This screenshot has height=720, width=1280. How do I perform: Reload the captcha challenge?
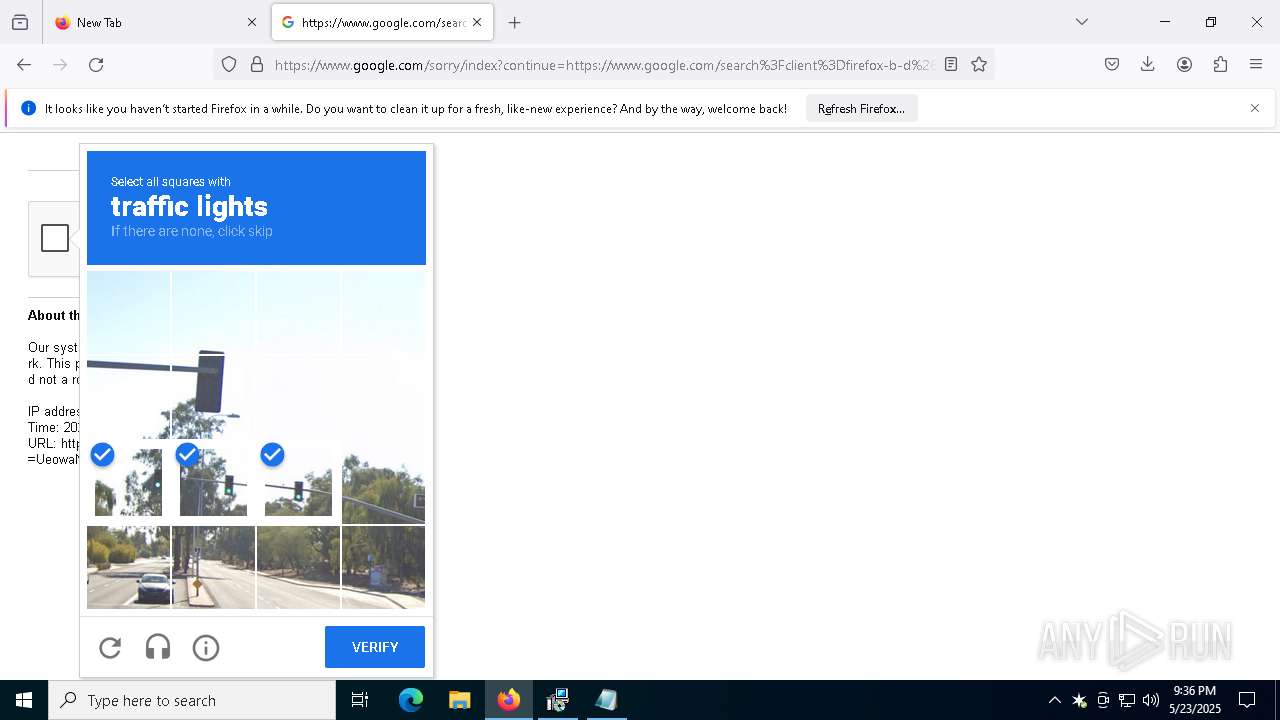pos(110,648)
